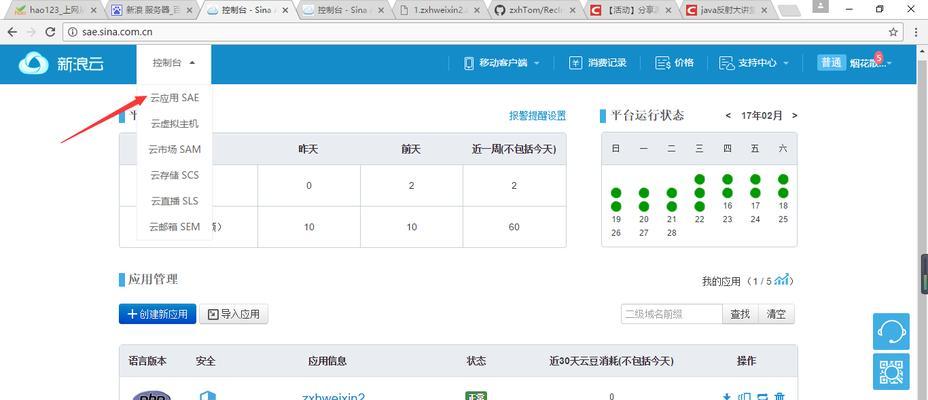
Task: Open 消费记录 billing records
Action: coord(598,63)
